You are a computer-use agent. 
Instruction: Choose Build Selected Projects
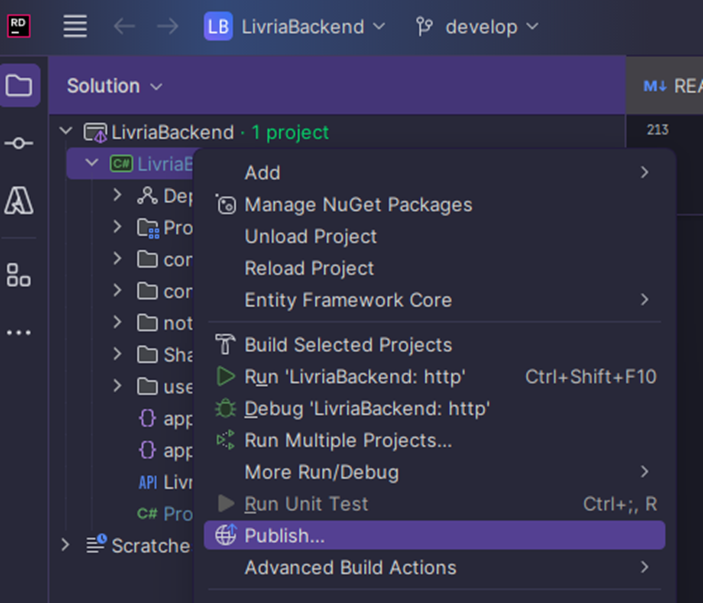(x=434, y=345)
